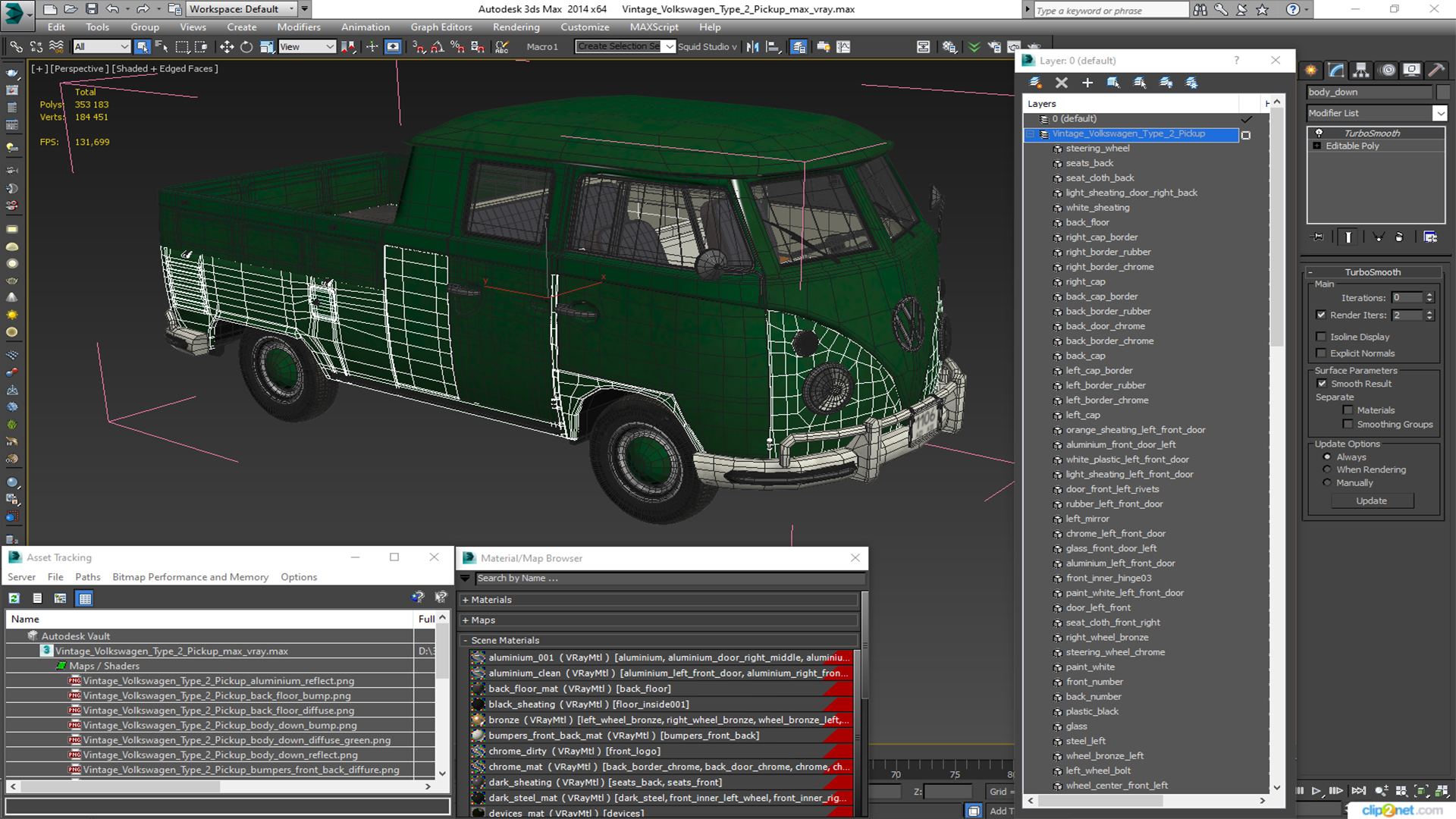The image size is (1456, 819).
Task: Enable Separate by Materials checkbox
Action: click(x=1348, y=410)
